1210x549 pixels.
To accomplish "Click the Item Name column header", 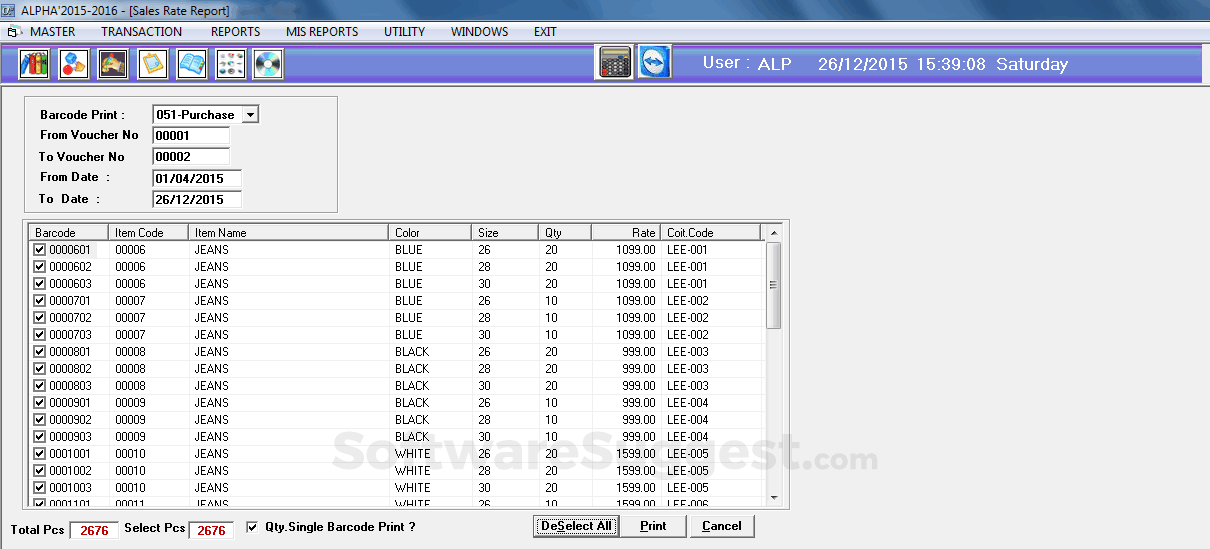I will (289, 232).
